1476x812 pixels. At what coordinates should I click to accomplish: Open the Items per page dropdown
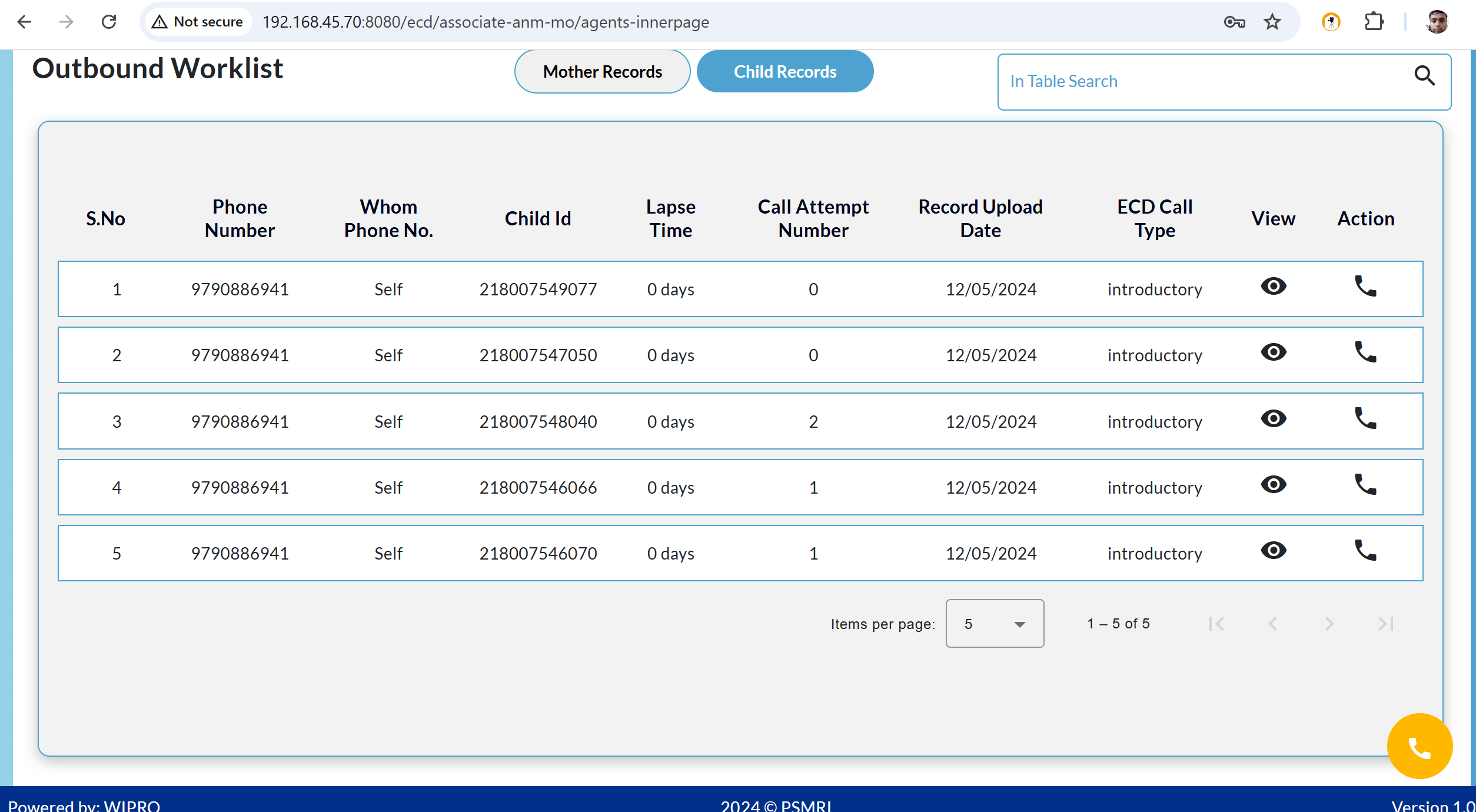[995, 624]
